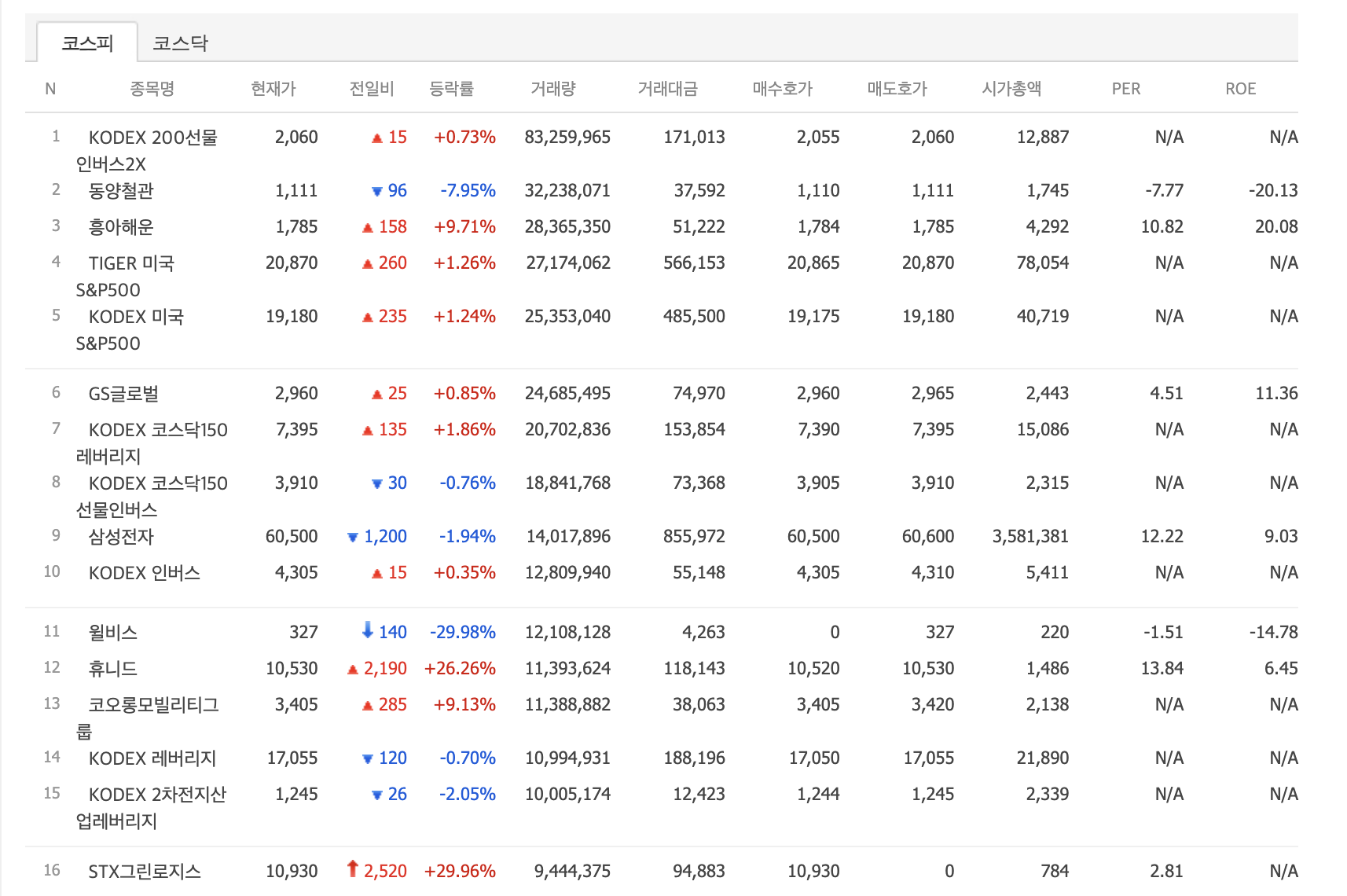
Task: Open KODEX 2차전지산업레버리지 link
Action: coord(152,807)
